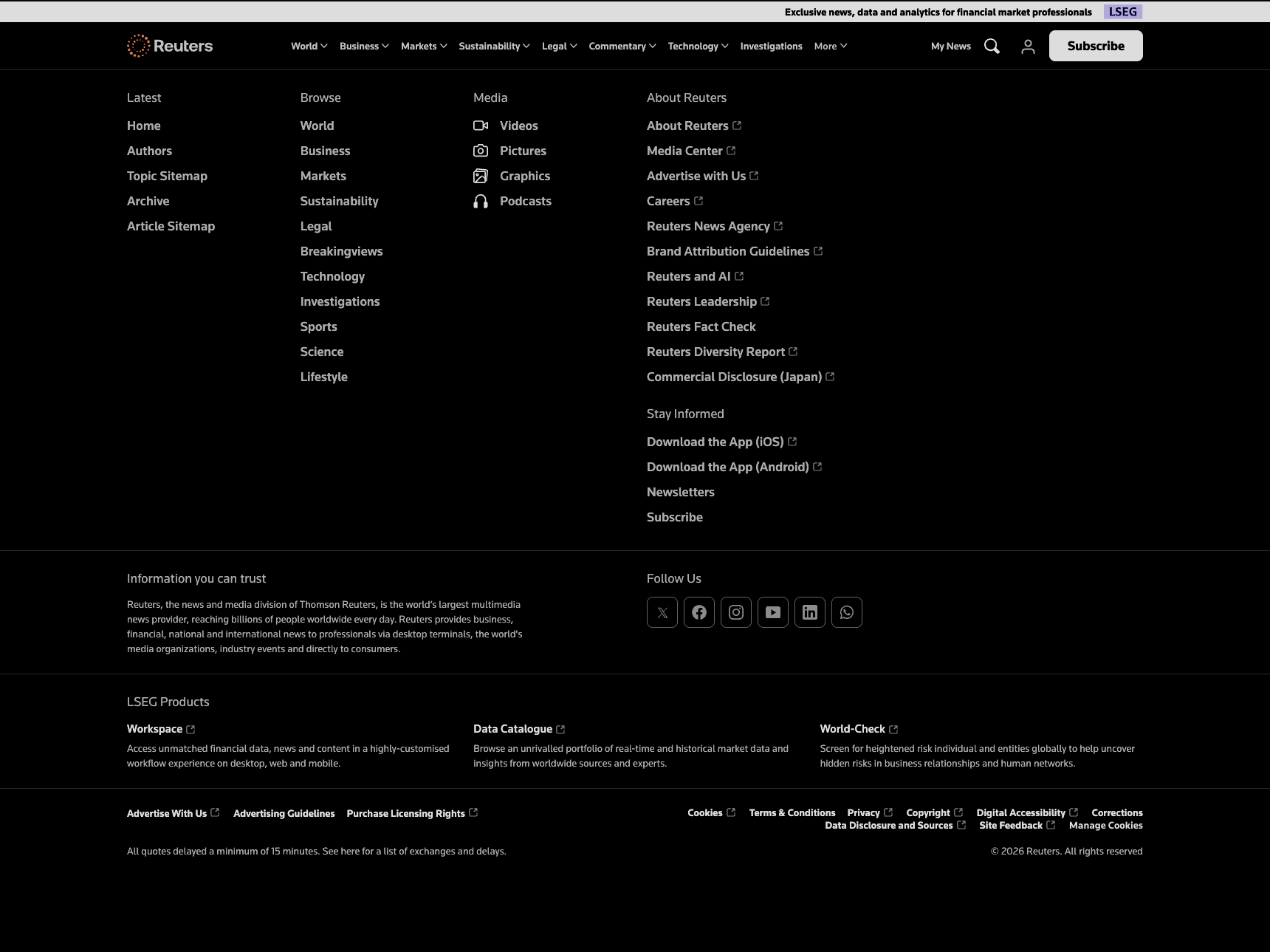This screenshot has height=952, width=1270.
Task: Click the top banner about exclusive financial news
Action: point(938,12)
